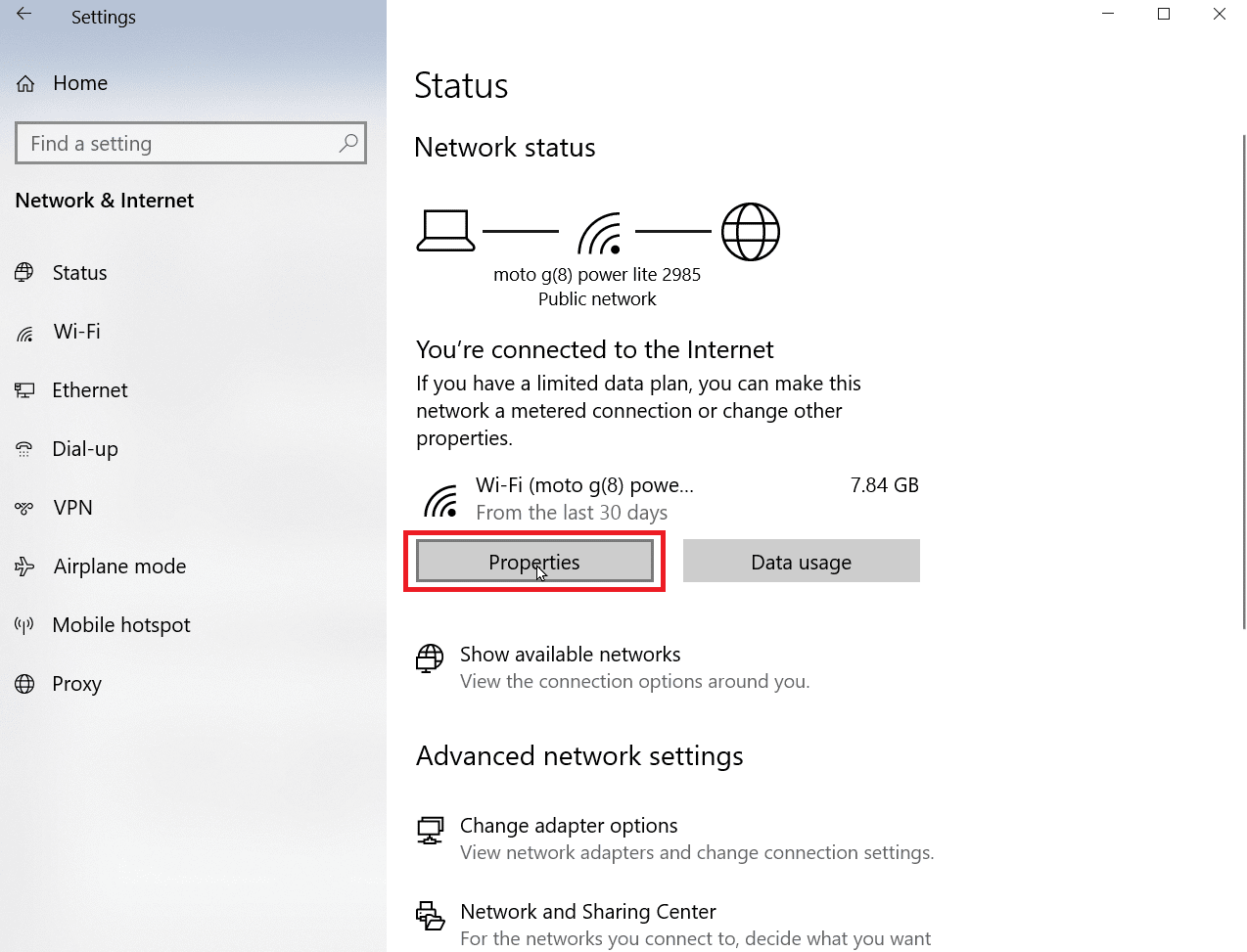Click the VPN icon in sidebar
Viewport: 1247px width, 952px height.
[x=24, y=508]
